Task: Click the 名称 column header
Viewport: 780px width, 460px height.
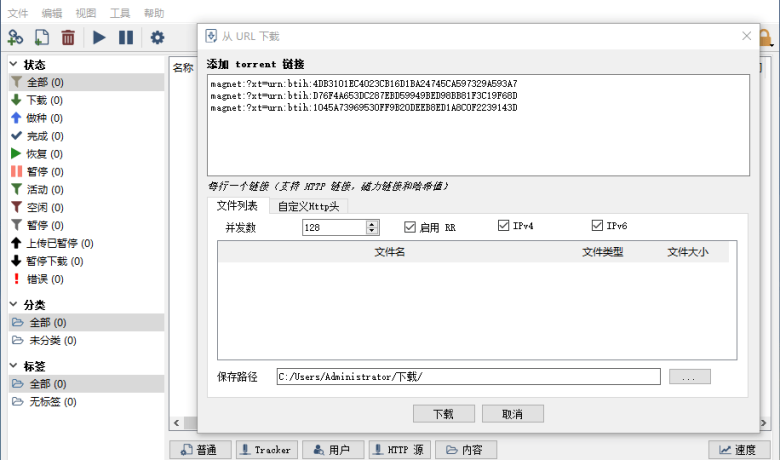Action: click(x=183, y=68)
